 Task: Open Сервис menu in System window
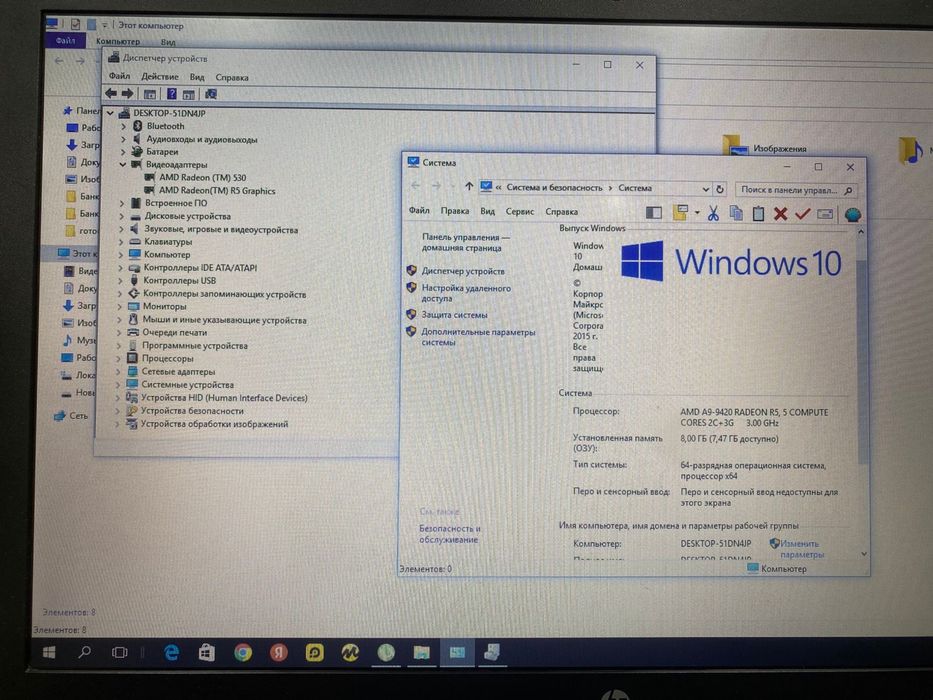point(519,211)
